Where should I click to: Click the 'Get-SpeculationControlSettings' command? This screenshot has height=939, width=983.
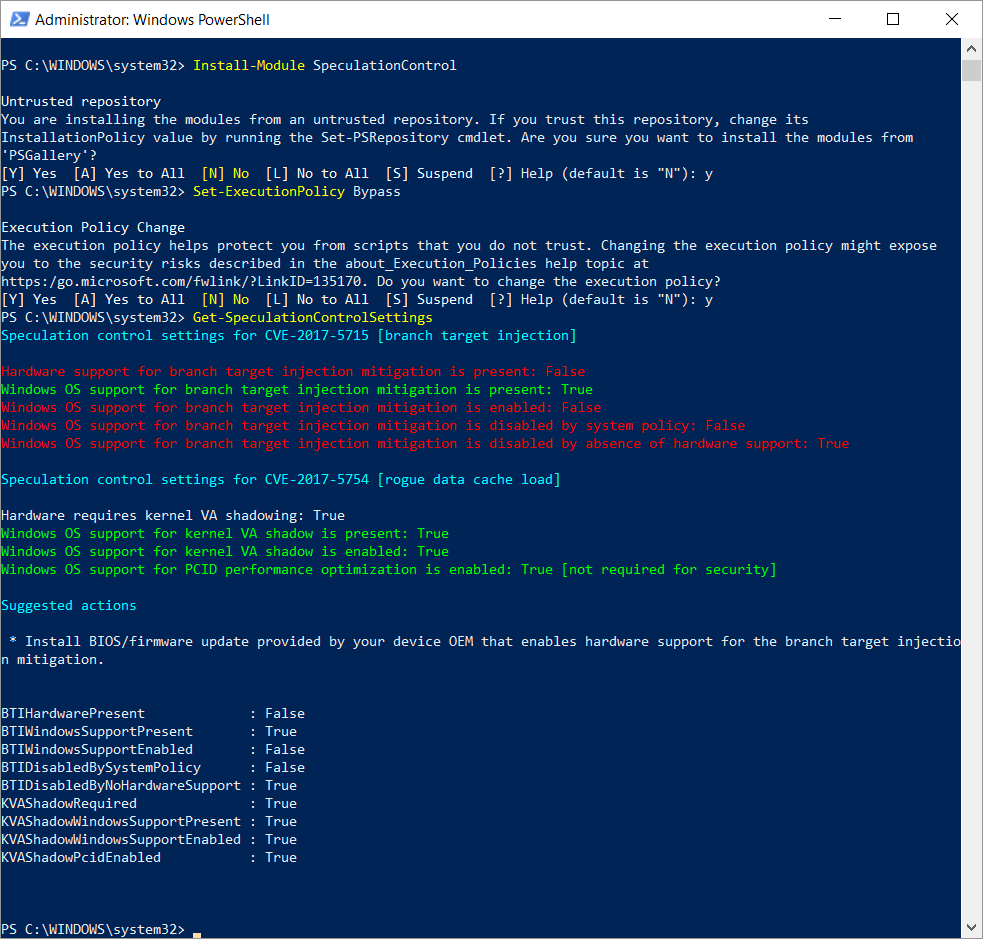(x=312, y=318)
